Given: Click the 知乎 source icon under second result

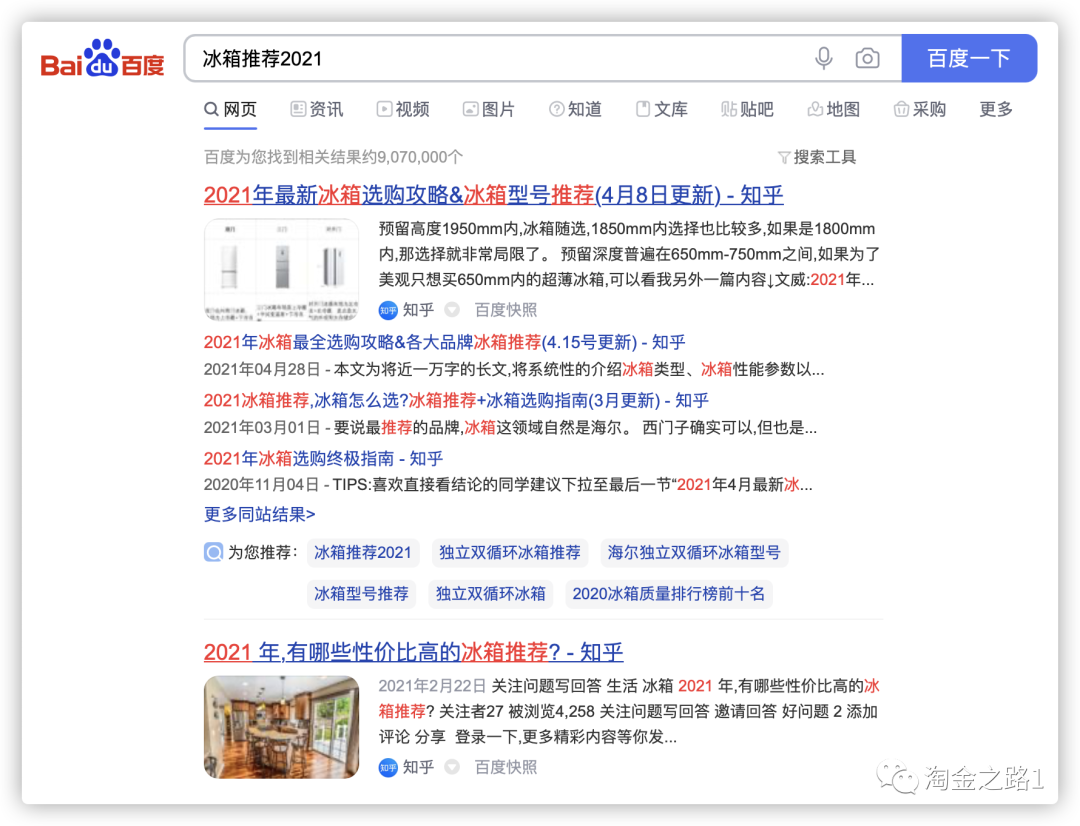Looking at the screenshot, I should (x=388, y=767).
